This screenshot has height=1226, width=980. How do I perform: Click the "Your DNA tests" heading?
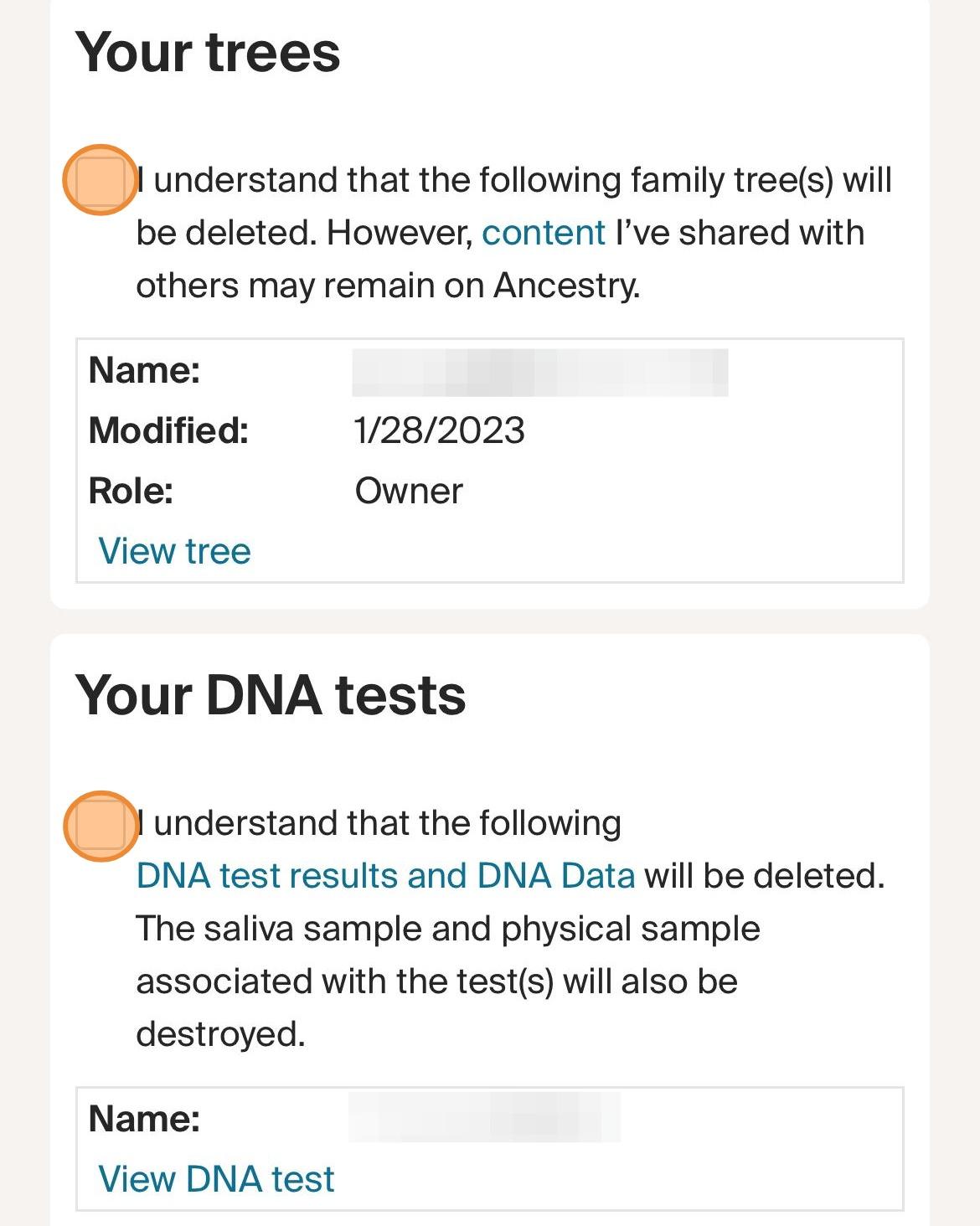(271, 696)
